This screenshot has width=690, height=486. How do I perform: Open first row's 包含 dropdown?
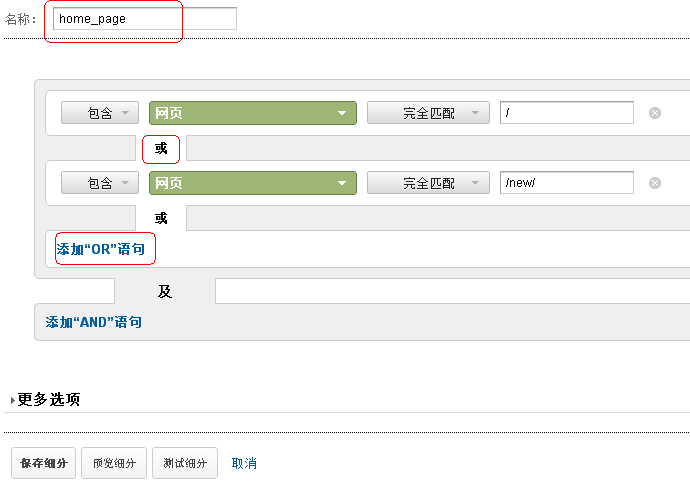point(100,113)
